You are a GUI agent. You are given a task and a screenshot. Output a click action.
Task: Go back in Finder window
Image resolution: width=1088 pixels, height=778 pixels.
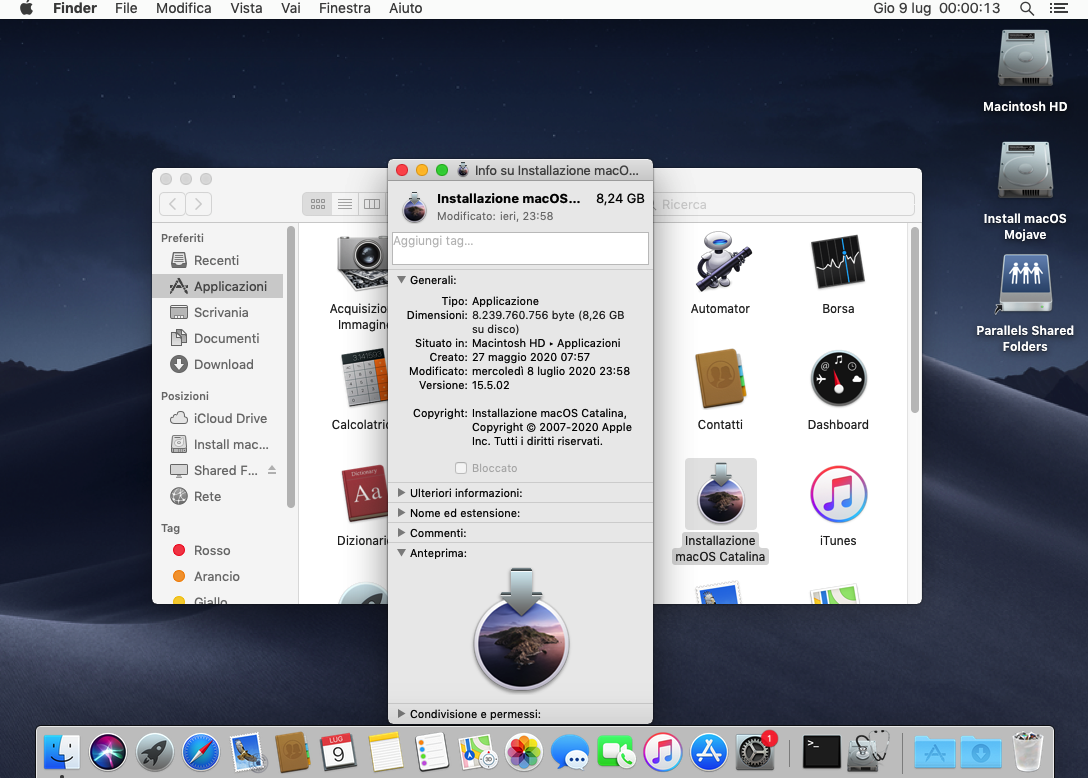point(173,204)
